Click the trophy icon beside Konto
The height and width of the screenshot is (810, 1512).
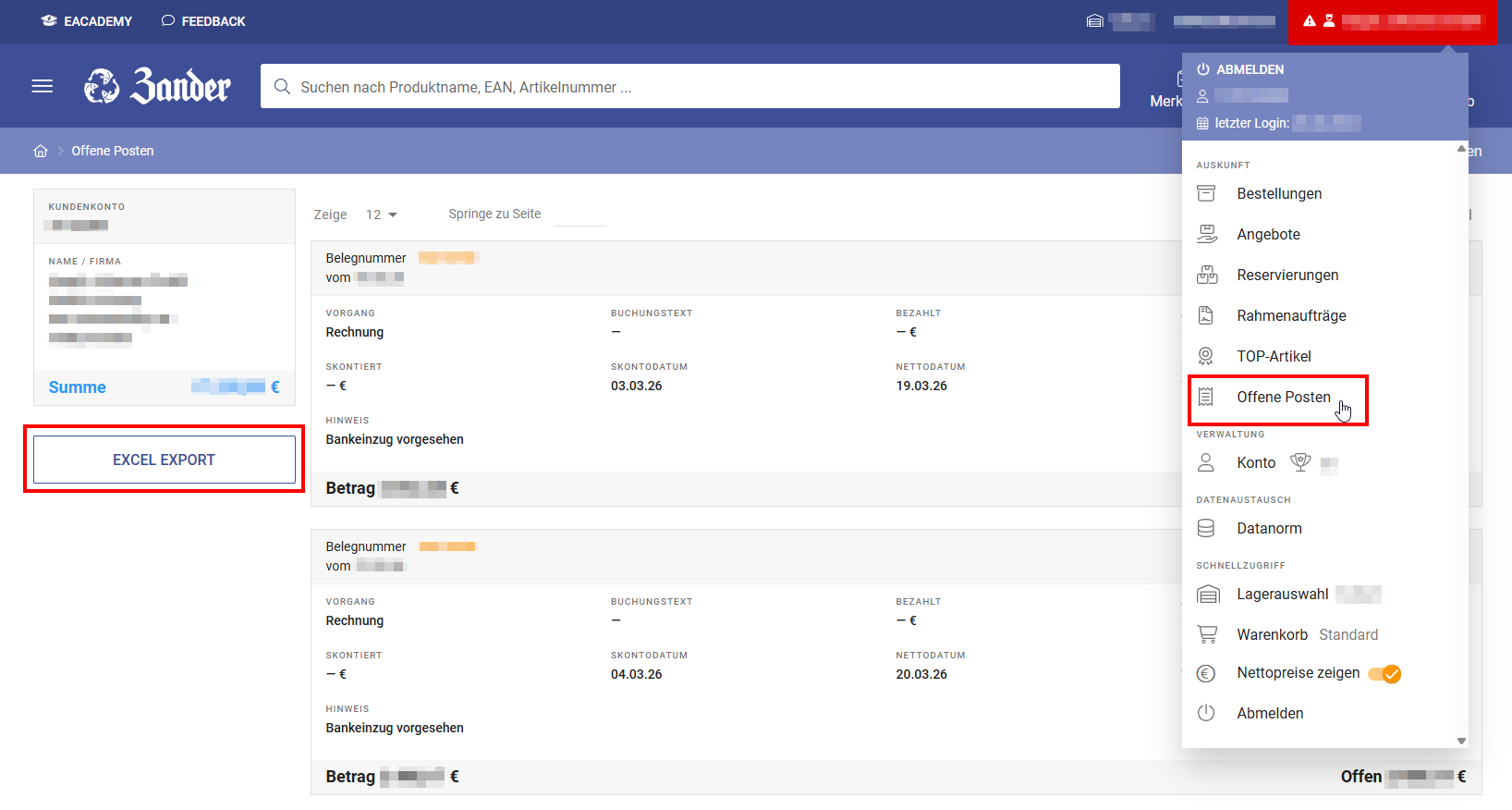pos(1300,462)
